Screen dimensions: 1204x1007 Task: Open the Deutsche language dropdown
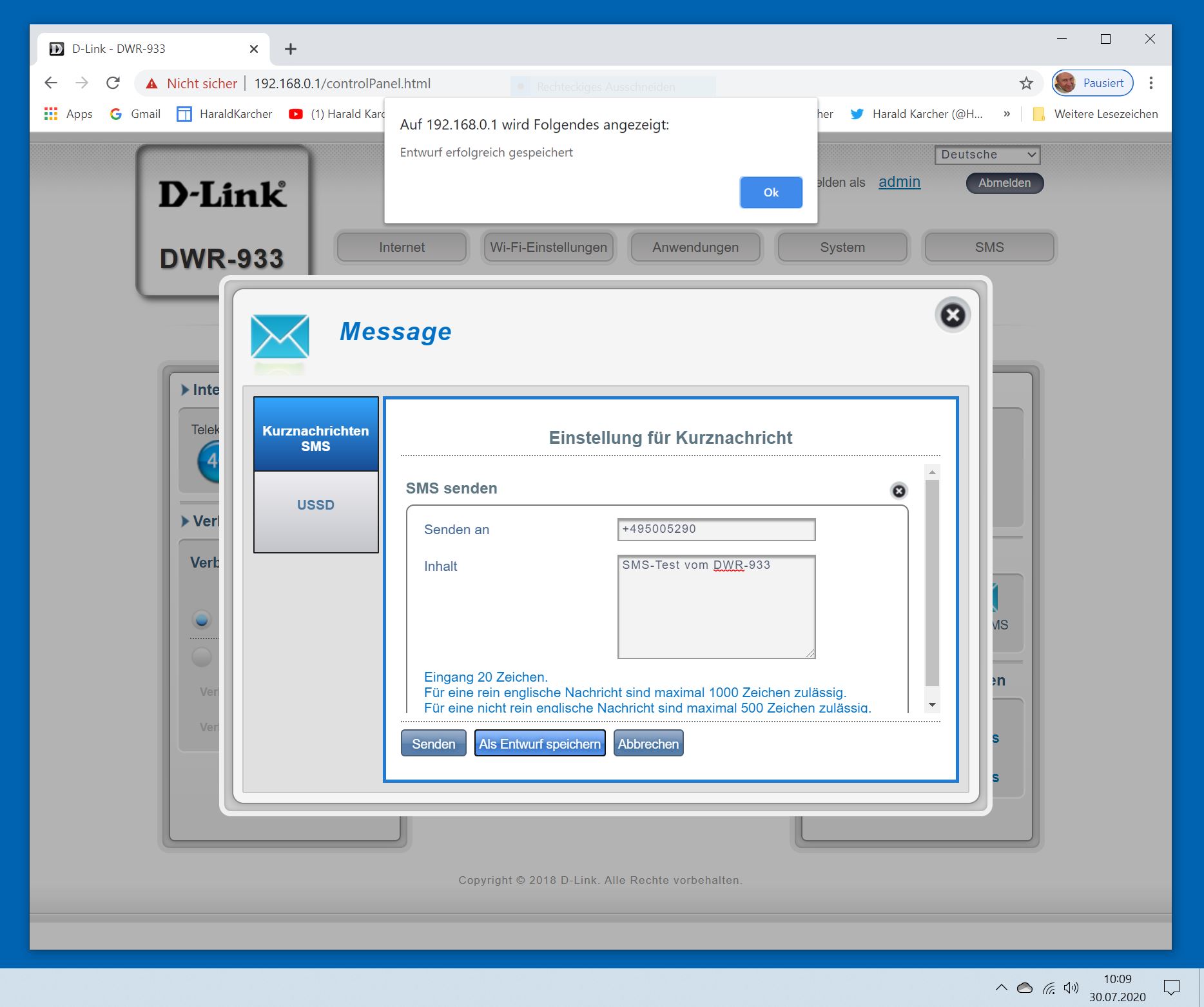pyautogui.click(x=987, y=155)
